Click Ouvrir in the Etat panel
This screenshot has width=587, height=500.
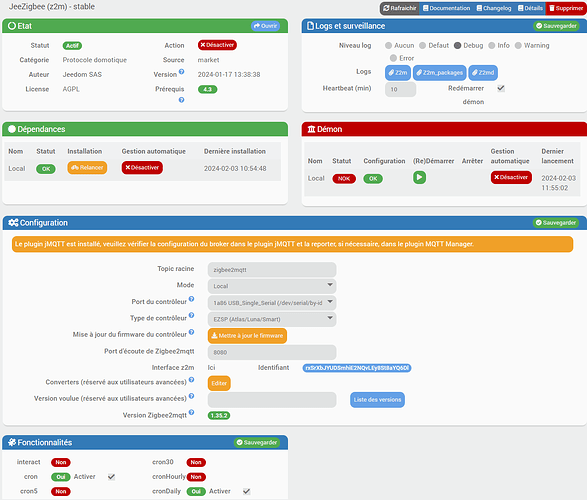tap(265, 26)
